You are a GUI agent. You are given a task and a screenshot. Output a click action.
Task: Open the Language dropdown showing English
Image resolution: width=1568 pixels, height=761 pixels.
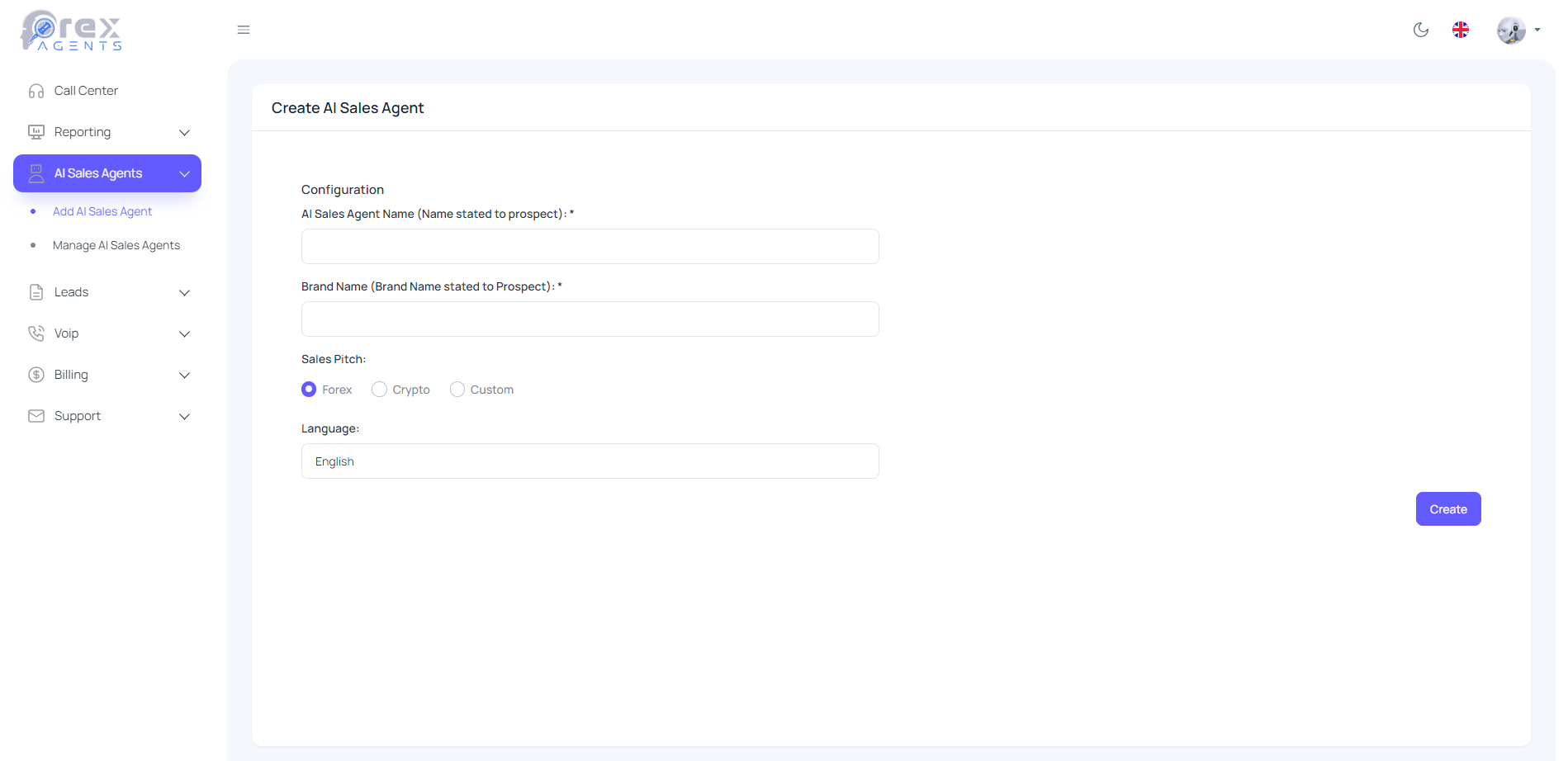click(x=590, y=461)
